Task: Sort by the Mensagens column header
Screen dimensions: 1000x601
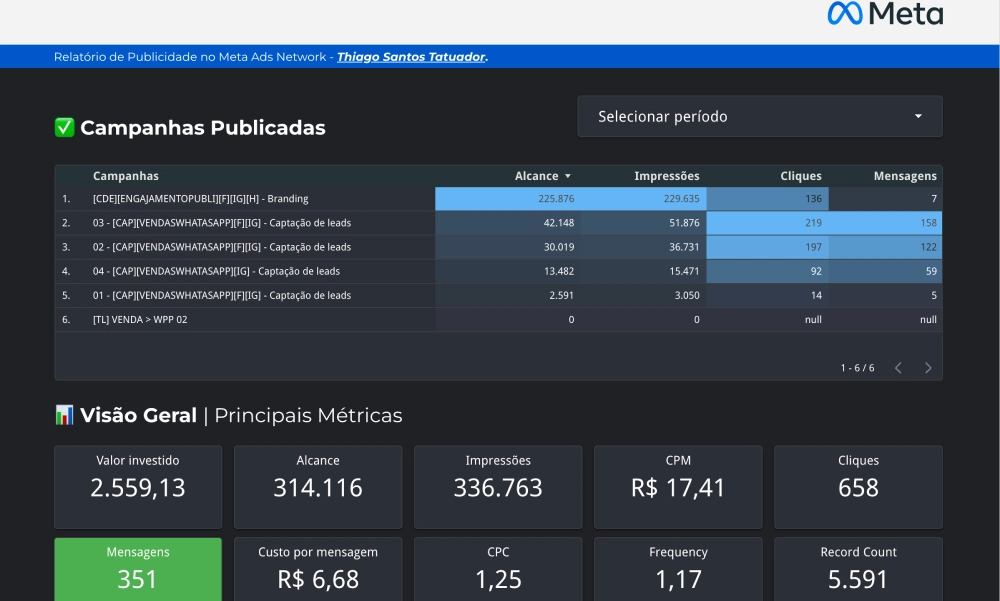Action: [904, 176]
